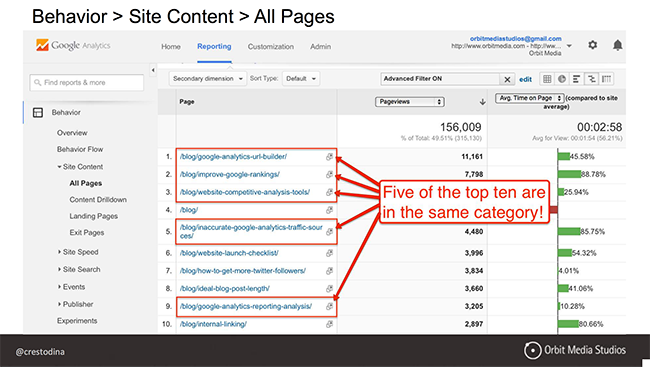
Task: Switch to the data table view icon
Action: [547, 79]
